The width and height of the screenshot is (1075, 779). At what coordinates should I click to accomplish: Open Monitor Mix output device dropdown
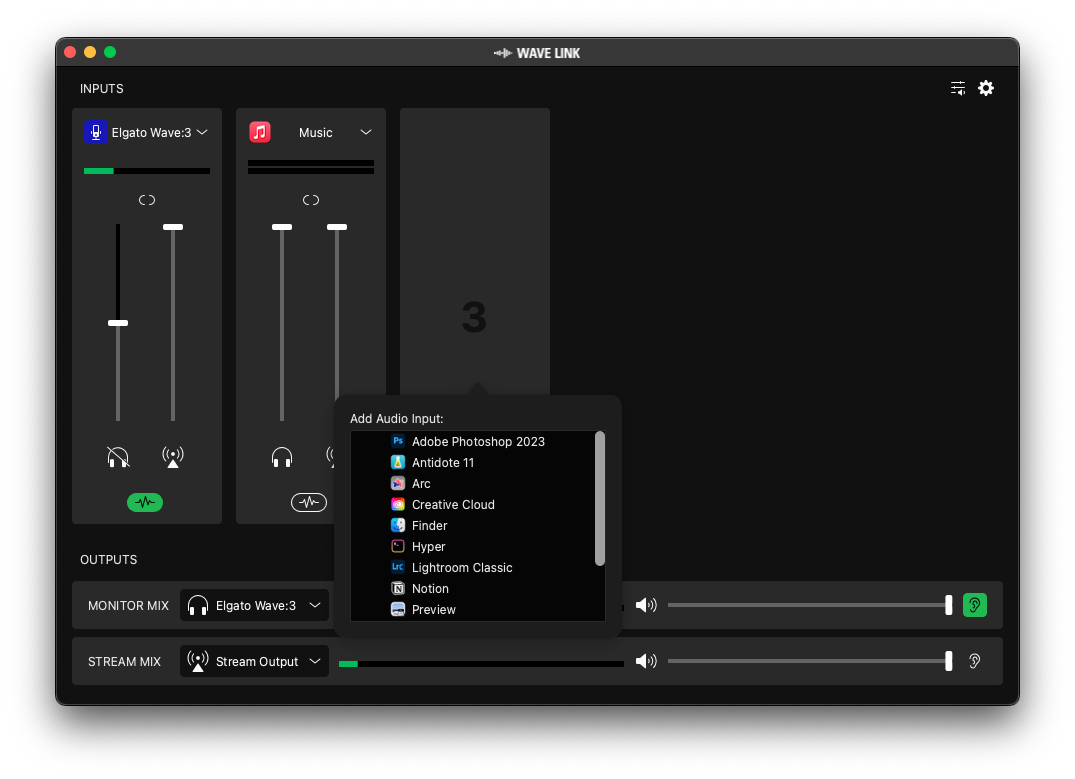coord(254,606)
